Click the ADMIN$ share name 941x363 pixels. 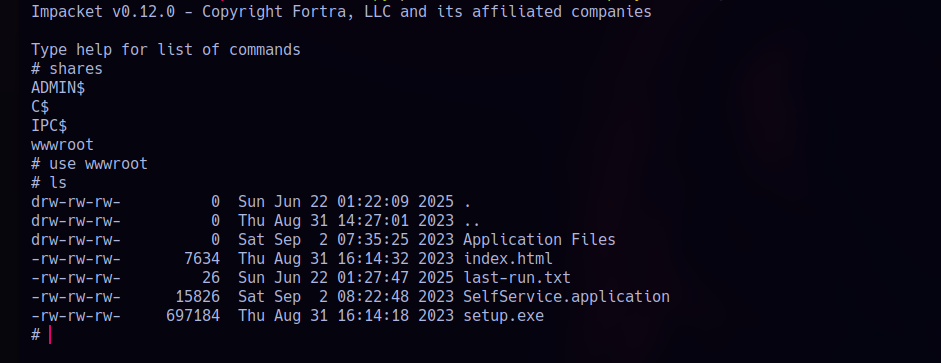click(x=58, y=88)
